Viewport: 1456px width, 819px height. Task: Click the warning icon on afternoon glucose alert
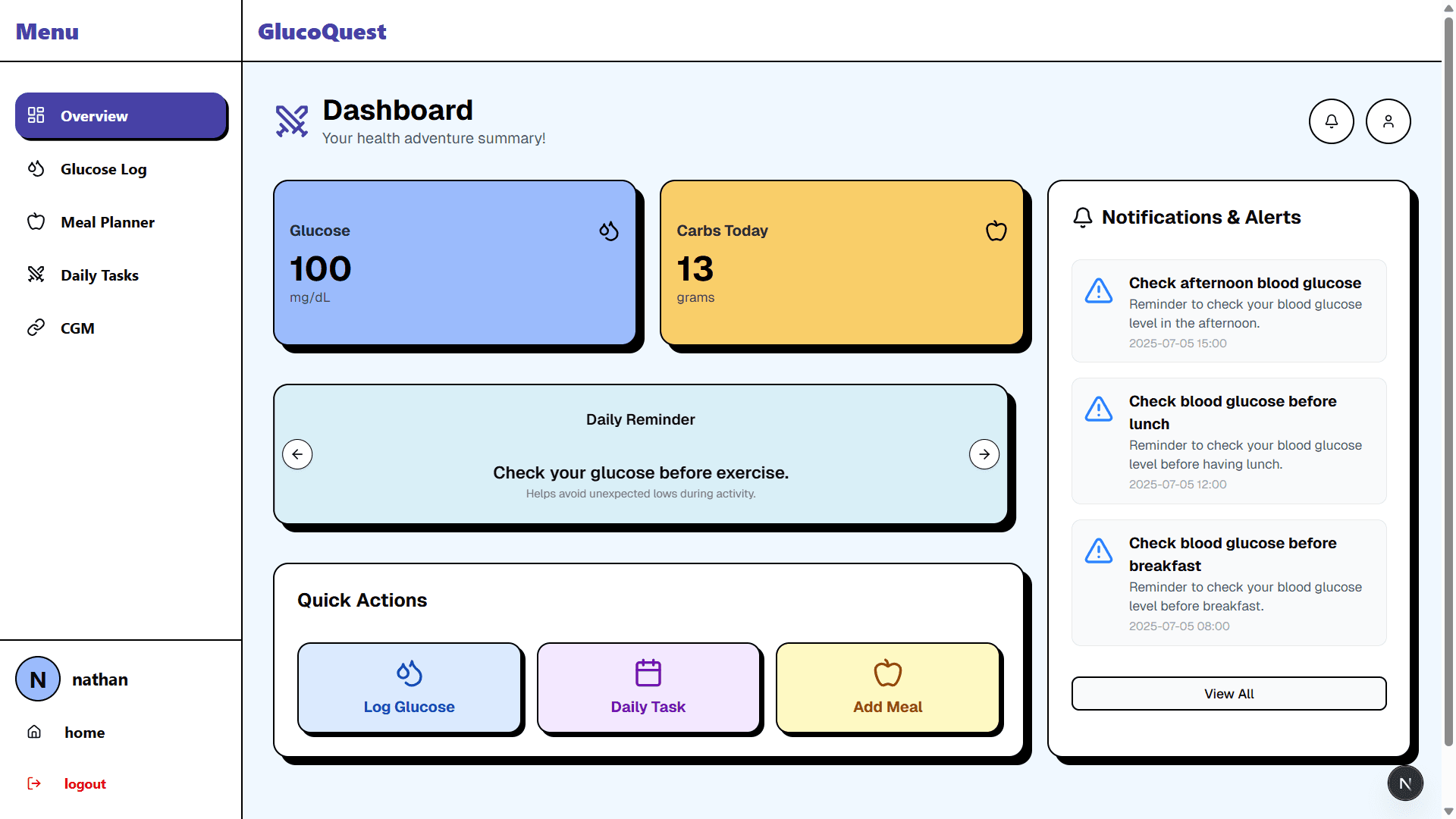tap(1098, 290)
